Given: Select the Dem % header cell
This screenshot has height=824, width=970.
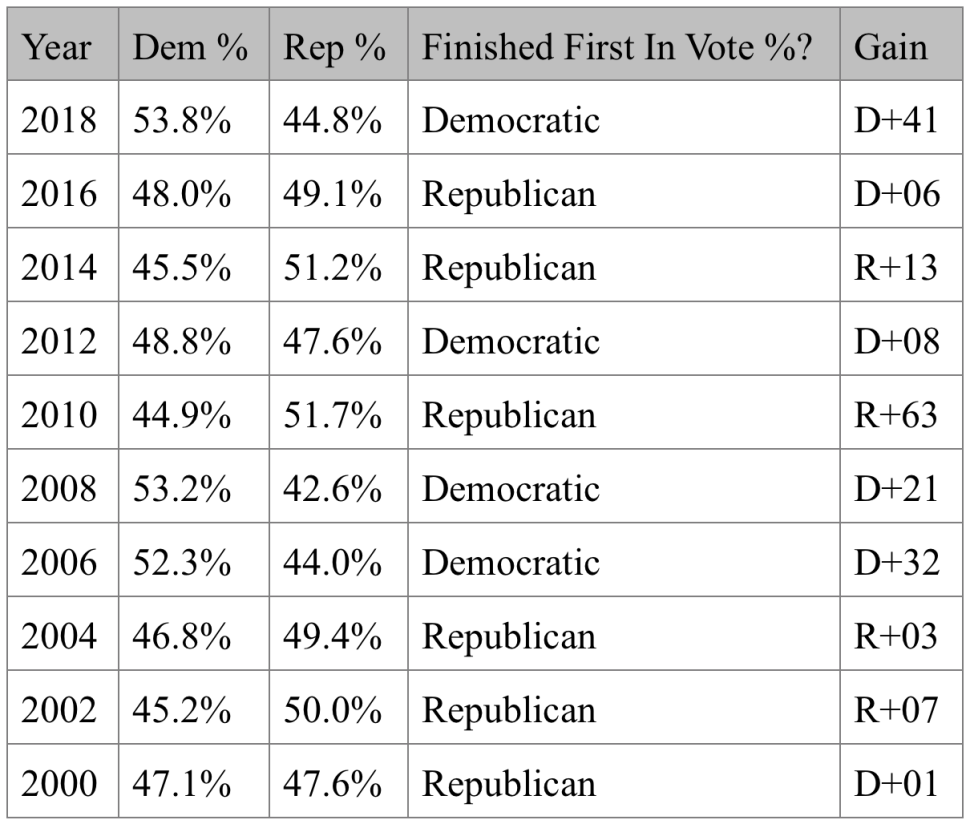Looking at the screenshot, I should [x=194, y=45].
